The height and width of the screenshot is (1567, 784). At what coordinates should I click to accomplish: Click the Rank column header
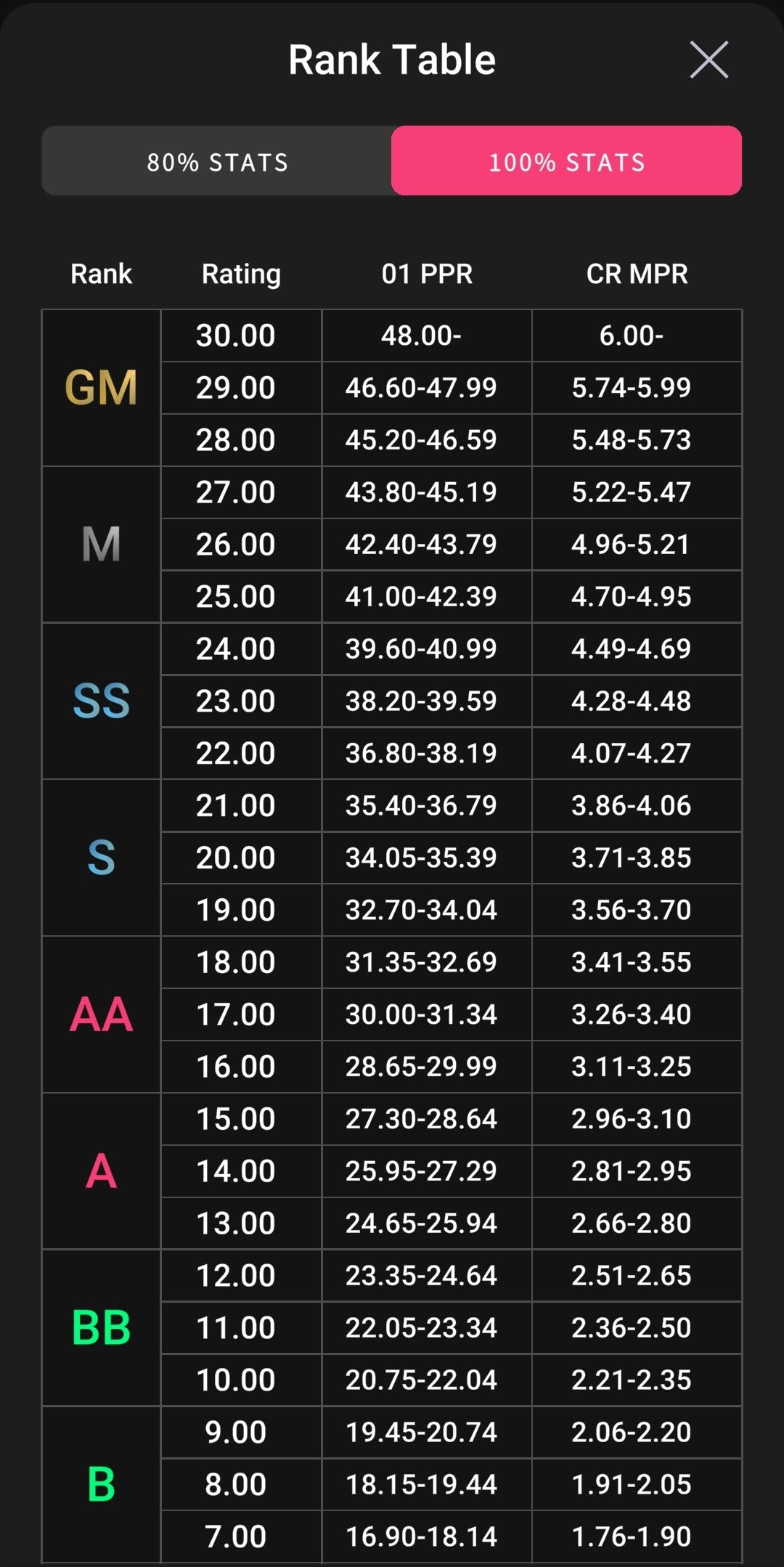coord(101,274)
